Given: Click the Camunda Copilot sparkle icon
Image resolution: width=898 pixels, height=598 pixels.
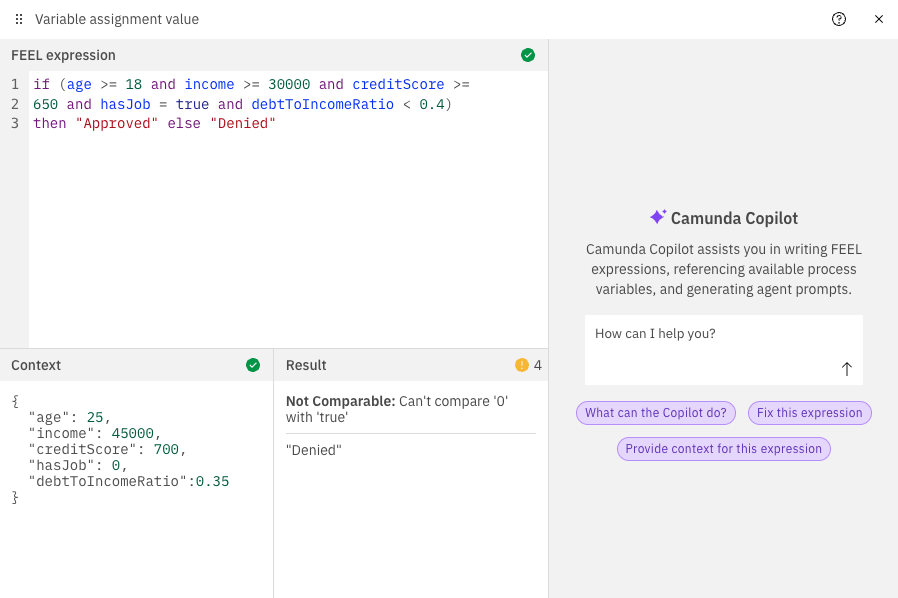Looking at the screenshot, I should (x=657, y=217).
